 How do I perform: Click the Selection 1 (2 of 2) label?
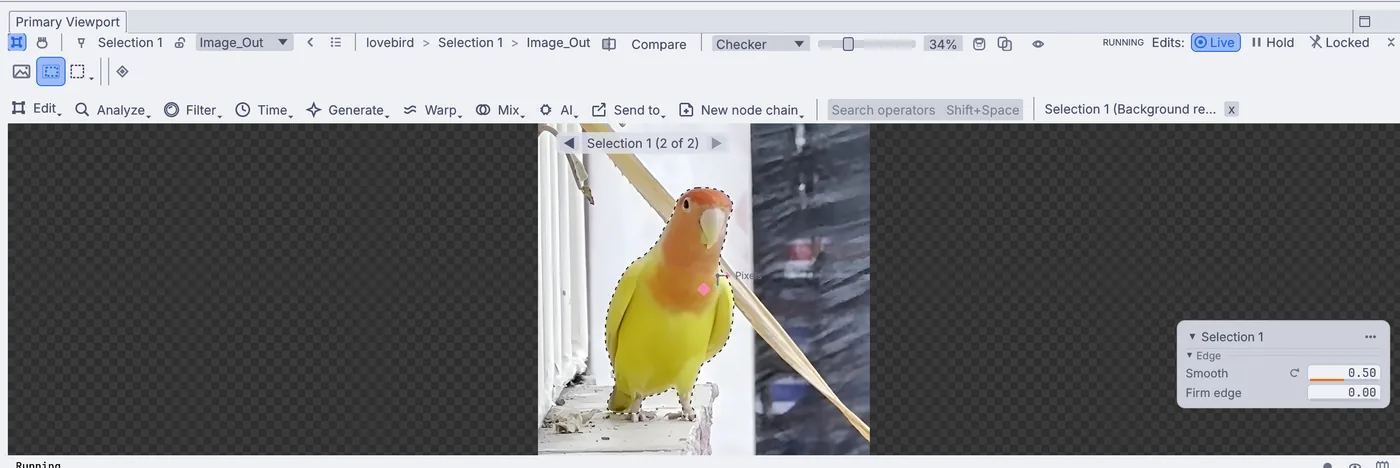(x=643, y=143)
